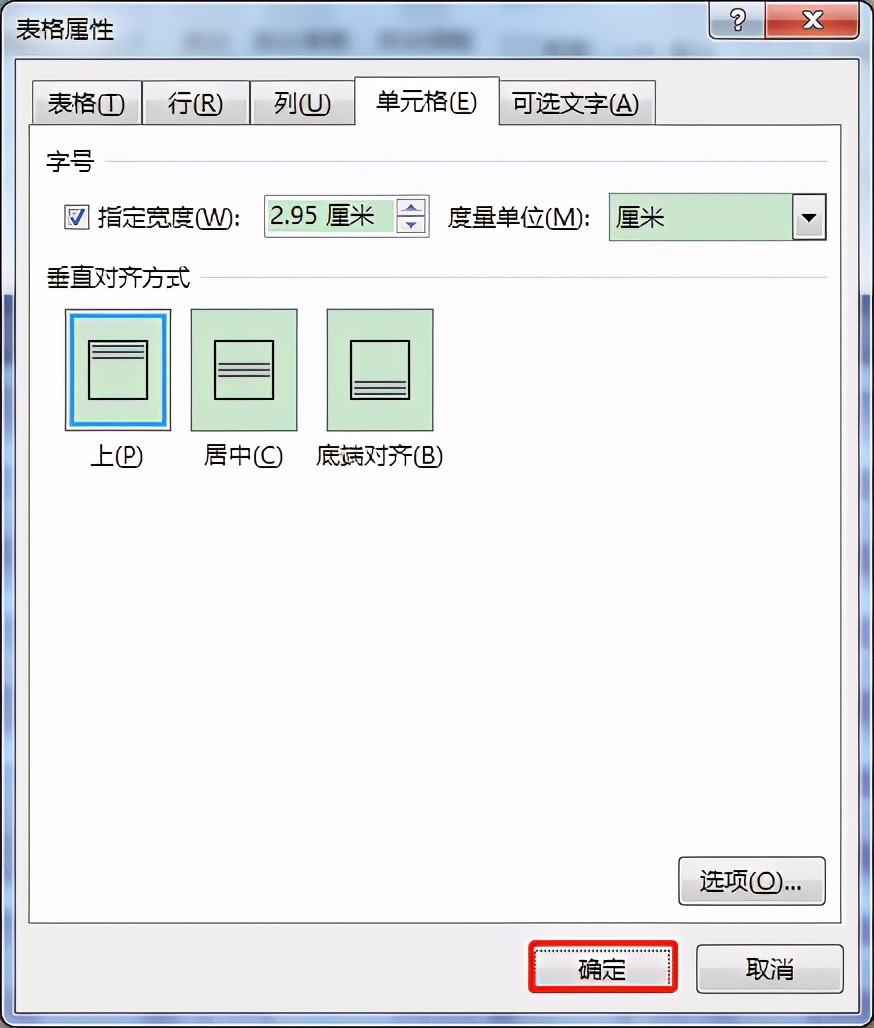Increase width with the up spinner arrow

pos(411,208)
